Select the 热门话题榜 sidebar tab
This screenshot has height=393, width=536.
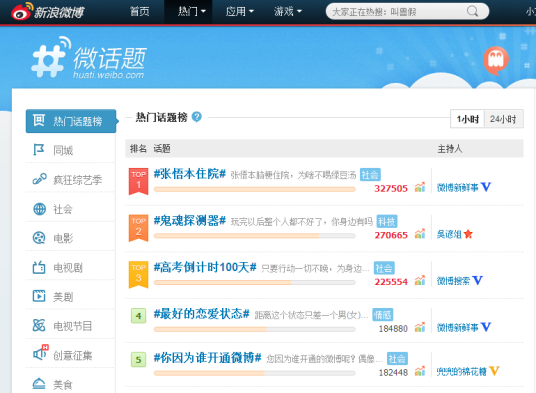(x=71, y=121)
